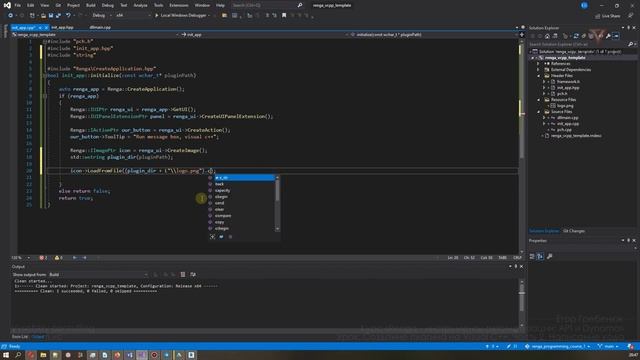Screen dimensions: 640x360
Task: Click the Properties panel Alphabetical icon
Action: pyautogui.click(x=540, y=256)
